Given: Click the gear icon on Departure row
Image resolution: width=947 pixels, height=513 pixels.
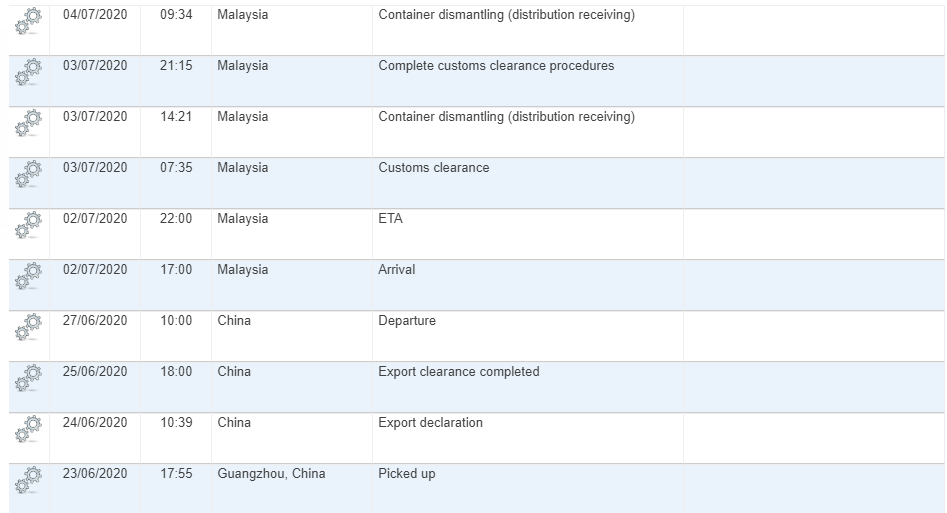Looking at the screenshot, I should coord(28,327).
